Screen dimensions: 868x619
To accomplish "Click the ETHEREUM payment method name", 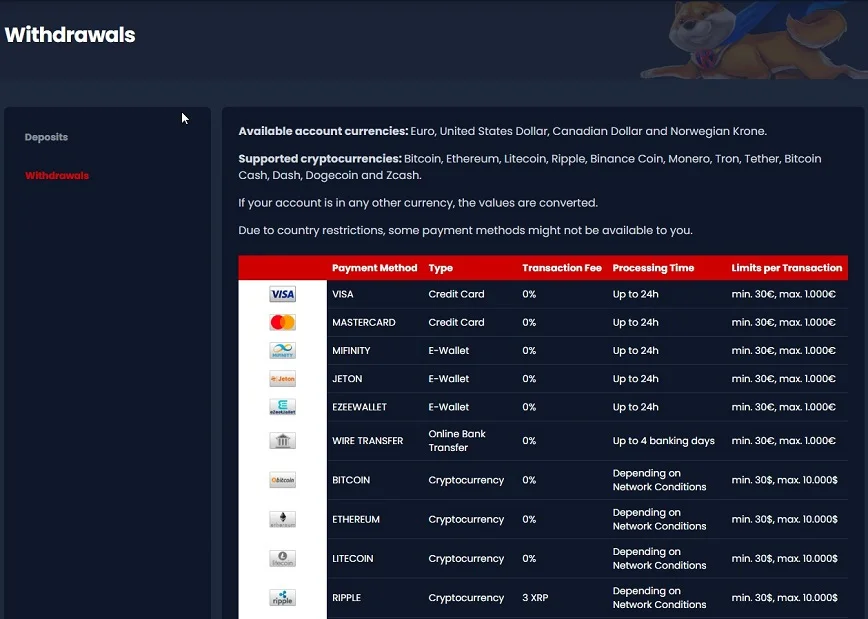I will (x=356, y=519).
